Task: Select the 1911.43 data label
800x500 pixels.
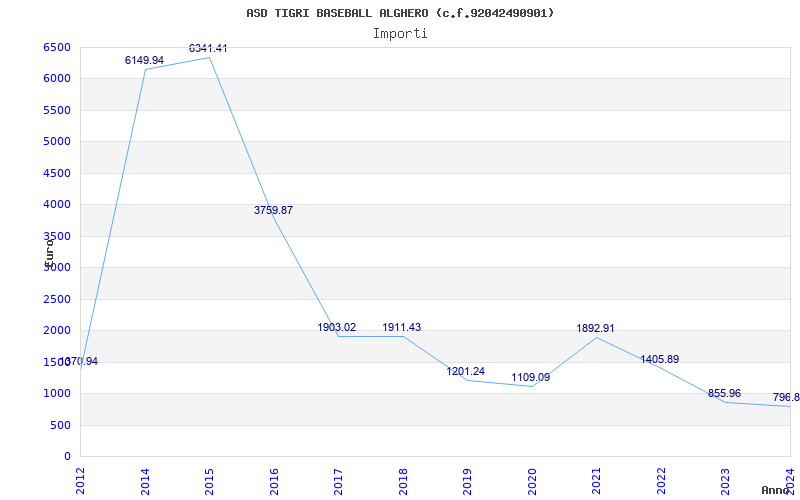Action: [402, 328]
